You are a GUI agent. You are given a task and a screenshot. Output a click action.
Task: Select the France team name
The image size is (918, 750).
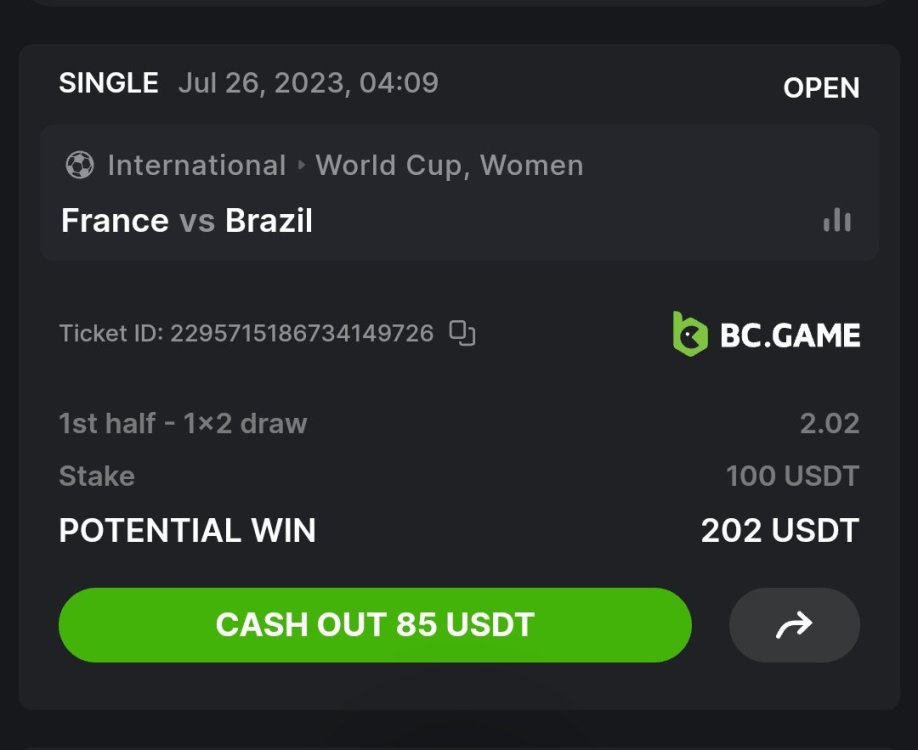point(115,220)
